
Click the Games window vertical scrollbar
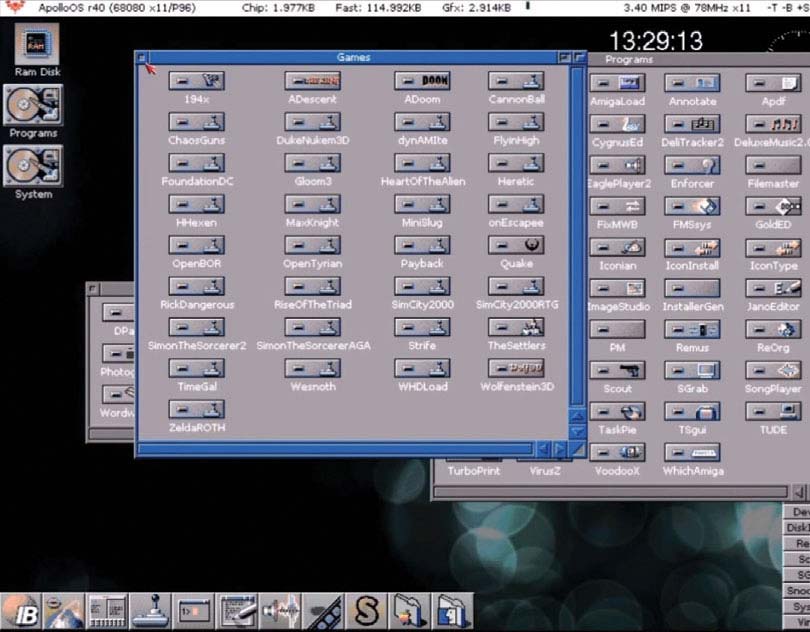578,235
